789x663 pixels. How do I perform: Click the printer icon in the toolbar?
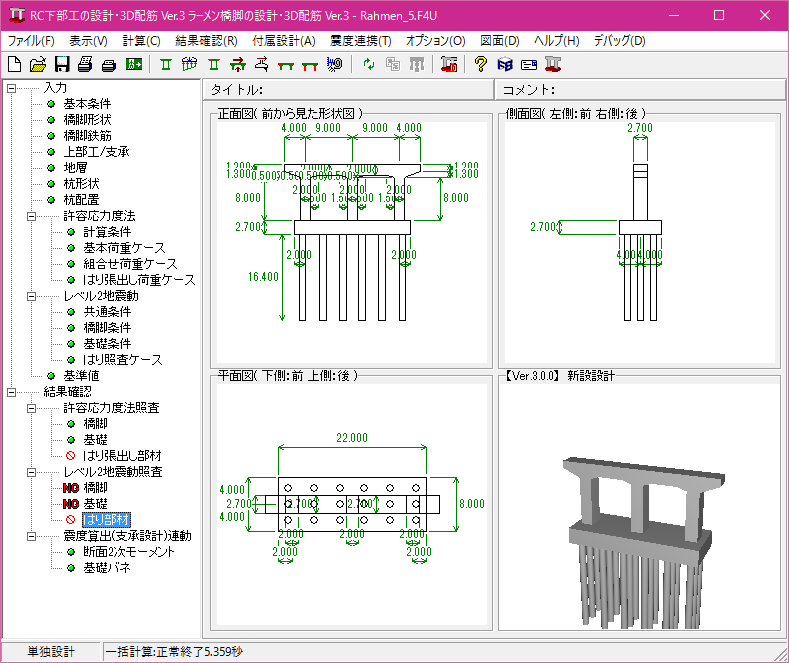tap(85, 65)
